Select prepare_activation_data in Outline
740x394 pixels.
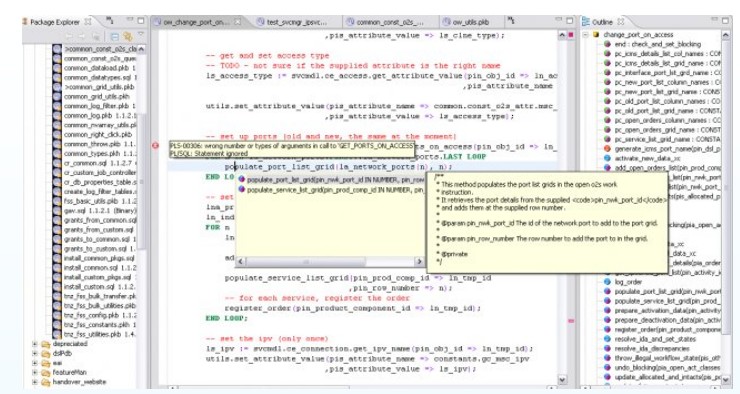667,310
